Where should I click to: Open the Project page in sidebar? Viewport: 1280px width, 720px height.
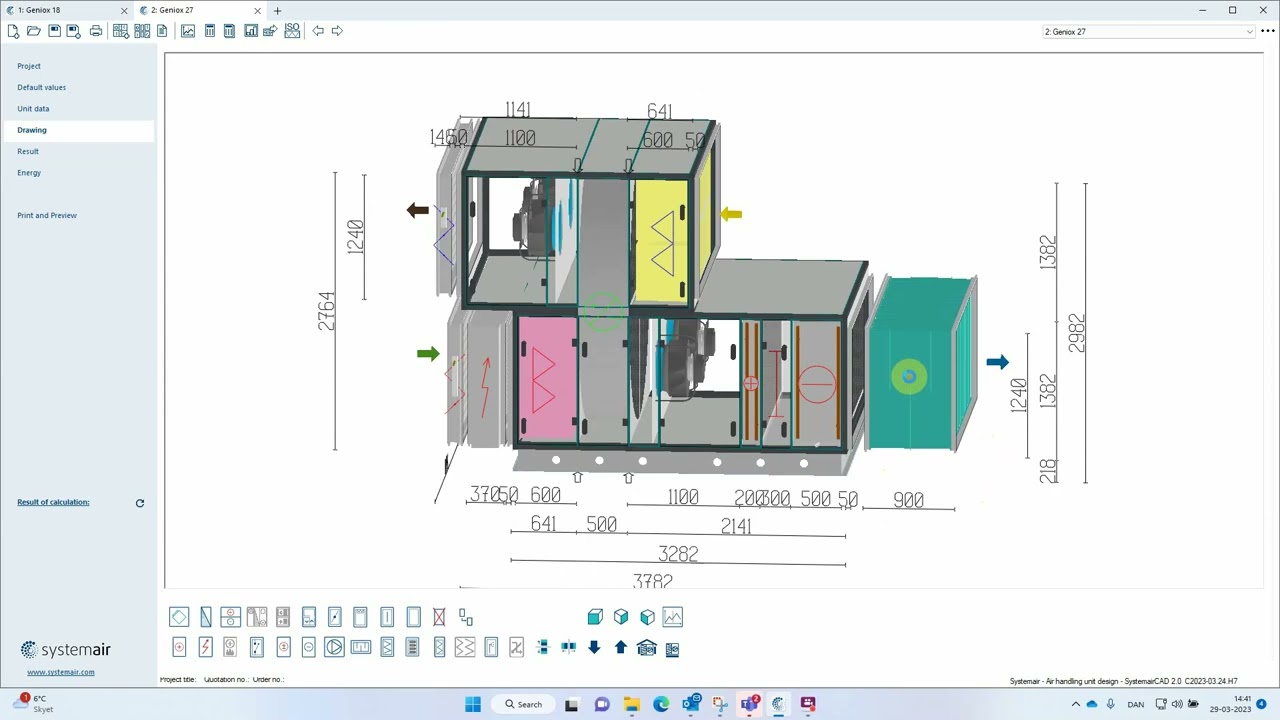coord(29,66)
